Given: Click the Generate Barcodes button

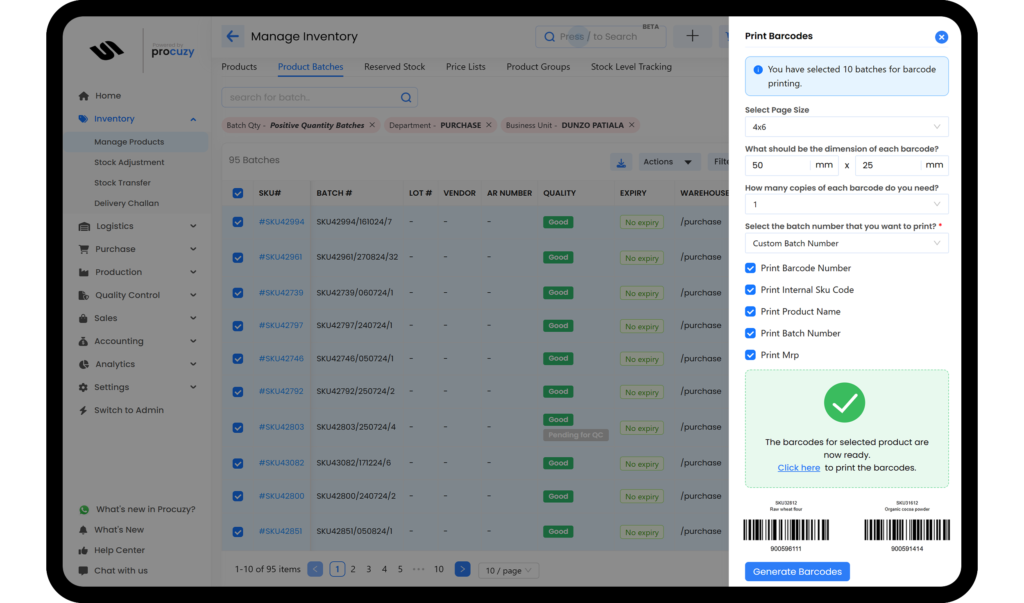Looking at the screenshot, I should (x=797, y=571).
